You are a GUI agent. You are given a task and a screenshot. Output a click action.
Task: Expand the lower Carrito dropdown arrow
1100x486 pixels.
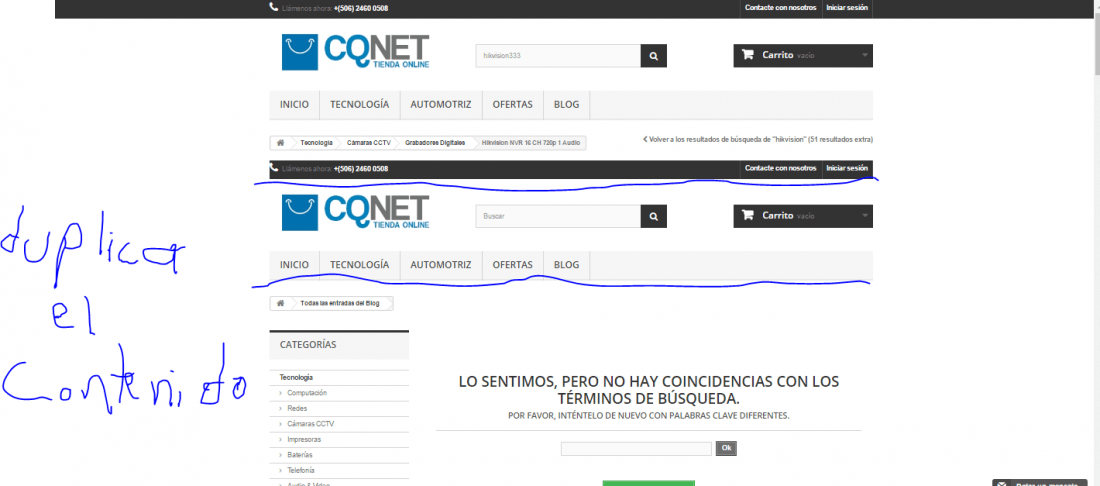[865, 216]
